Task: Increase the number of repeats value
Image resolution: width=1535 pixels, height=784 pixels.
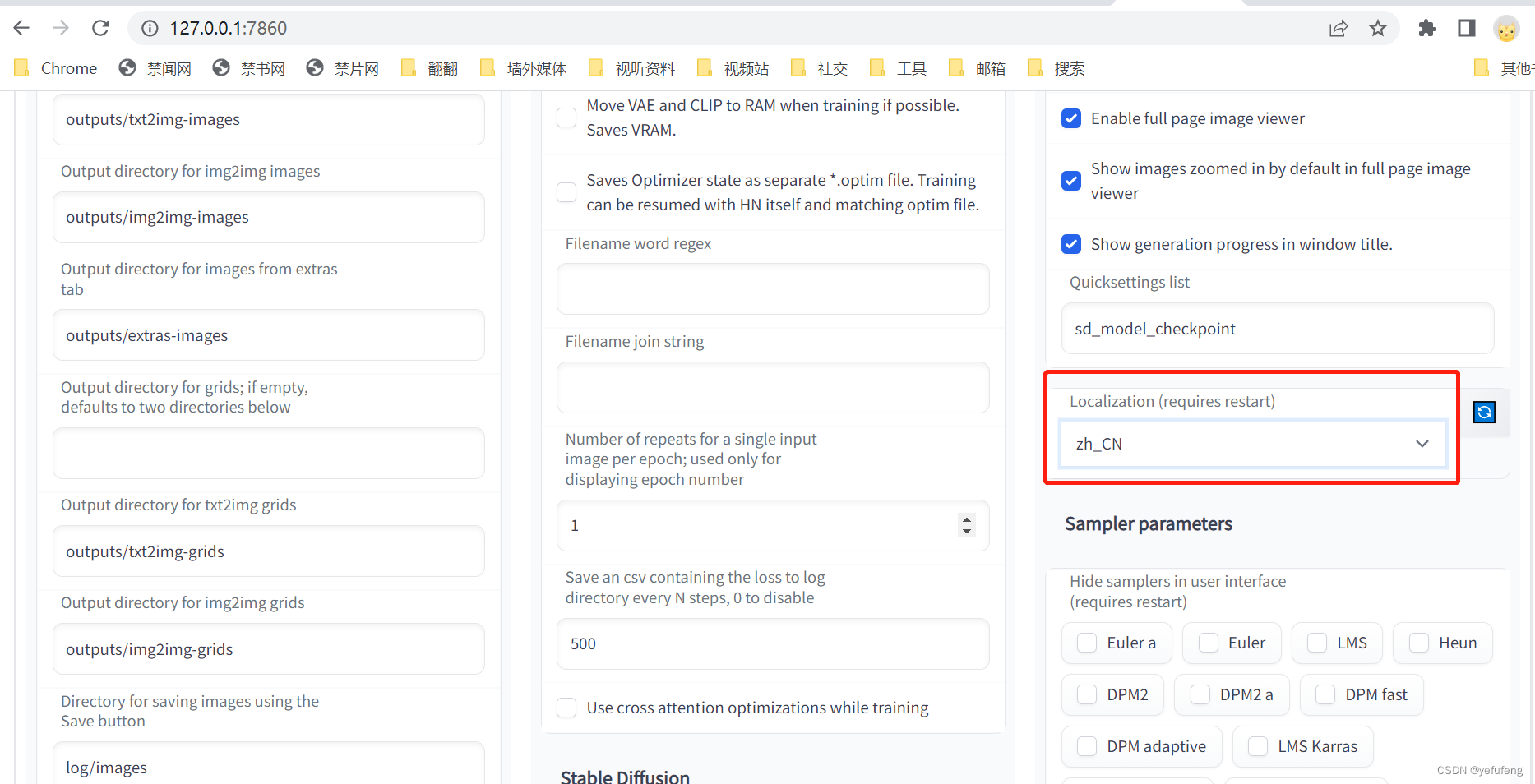Action: [x=967, y=519]
